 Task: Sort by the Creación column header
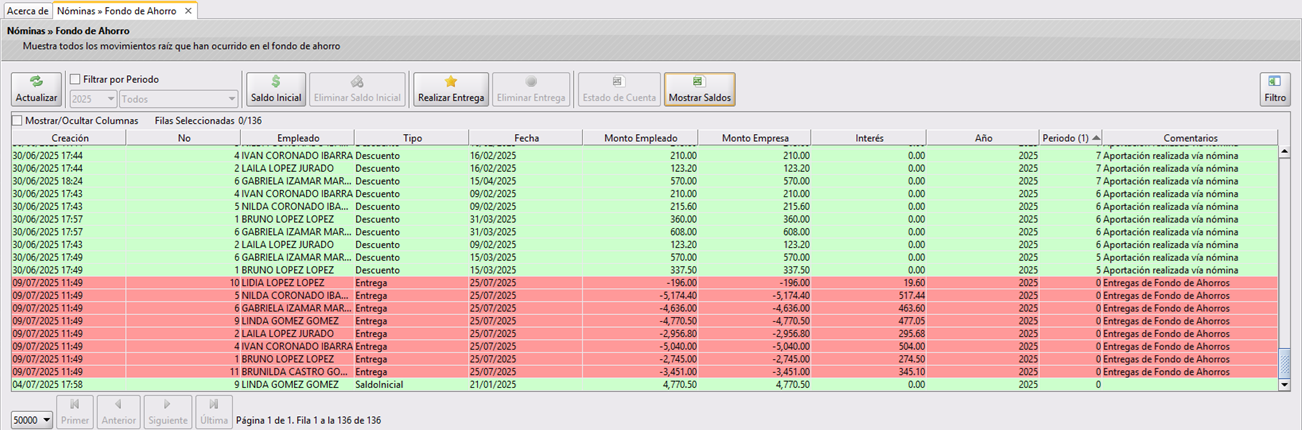tap(70, 137)
